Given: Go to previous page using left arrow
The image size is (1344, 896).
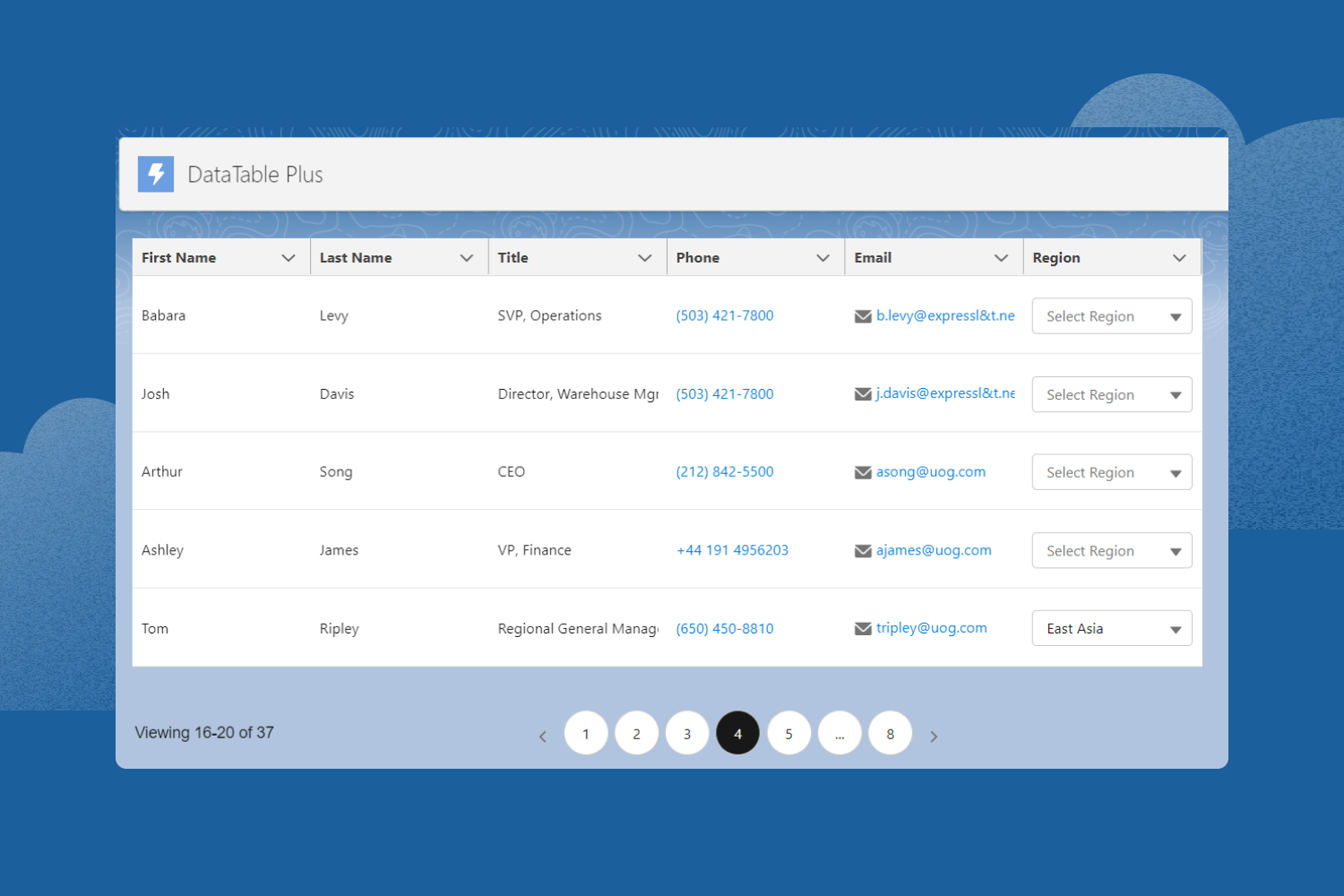Looking at the screenshot, I should [542, 737].
